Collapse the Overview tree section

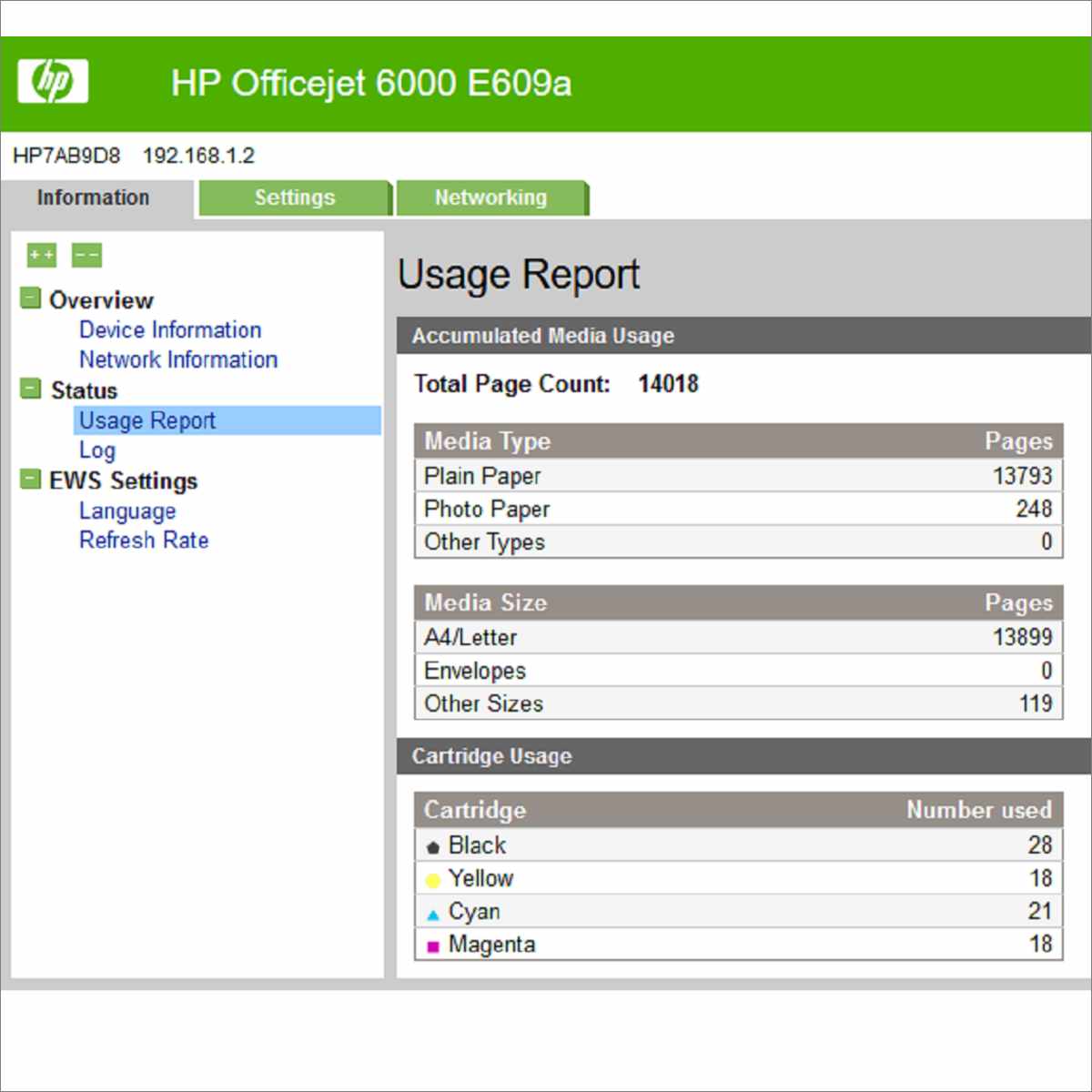pyautogui.click(x=31, y=298)
